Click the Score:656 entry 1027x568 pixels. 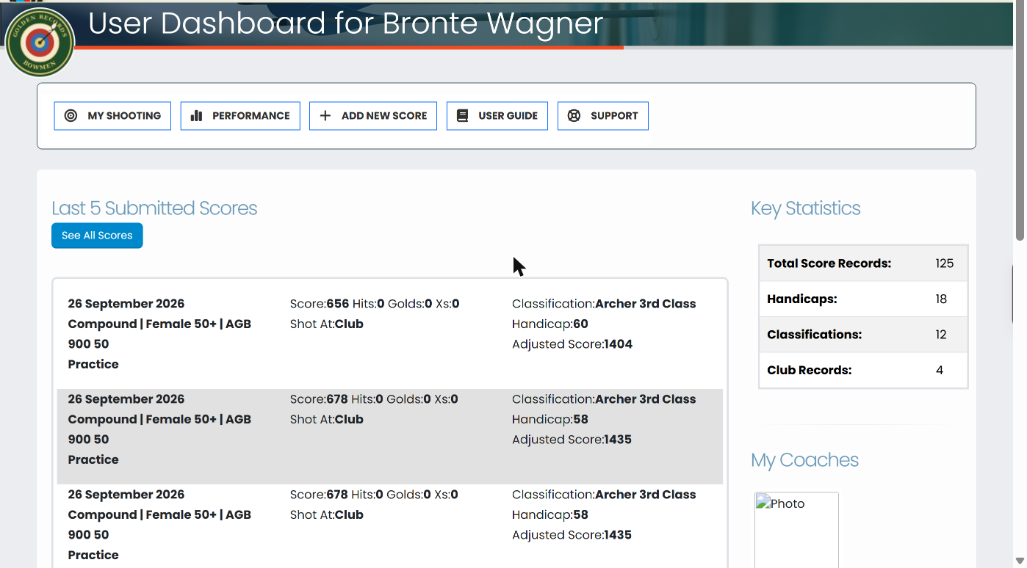coord(320,304)
